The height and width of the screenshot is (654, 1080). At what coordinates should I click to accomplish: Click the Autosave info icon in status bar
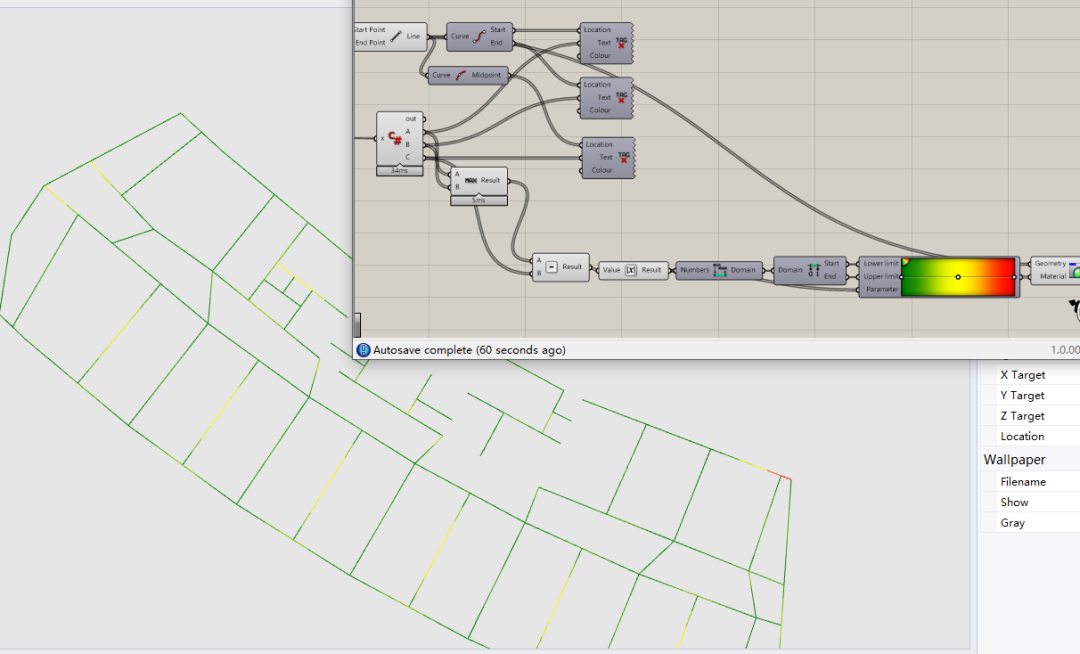pos(363,350)
